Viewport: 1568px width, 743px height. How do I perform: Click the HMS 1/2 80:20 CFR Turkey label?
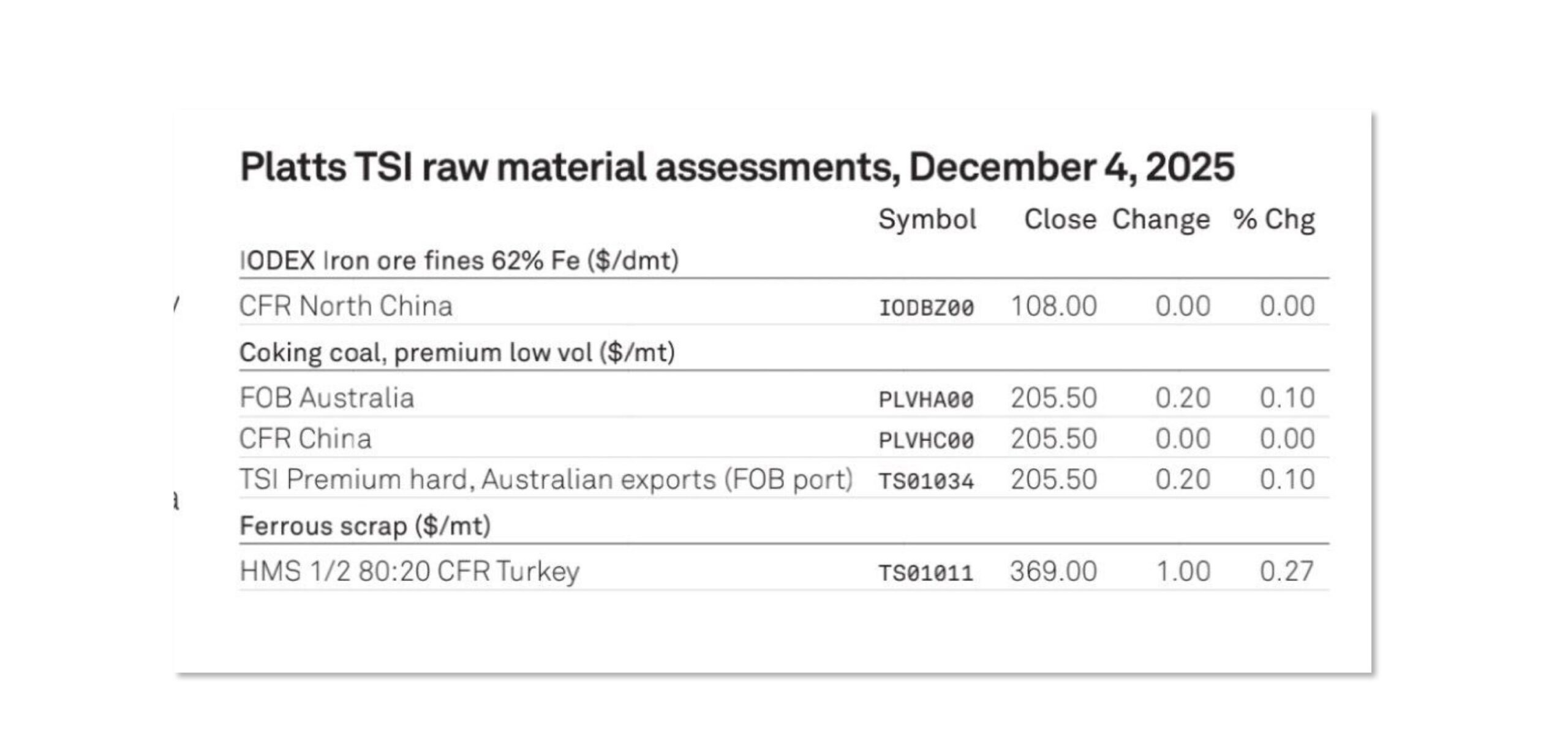409,571
